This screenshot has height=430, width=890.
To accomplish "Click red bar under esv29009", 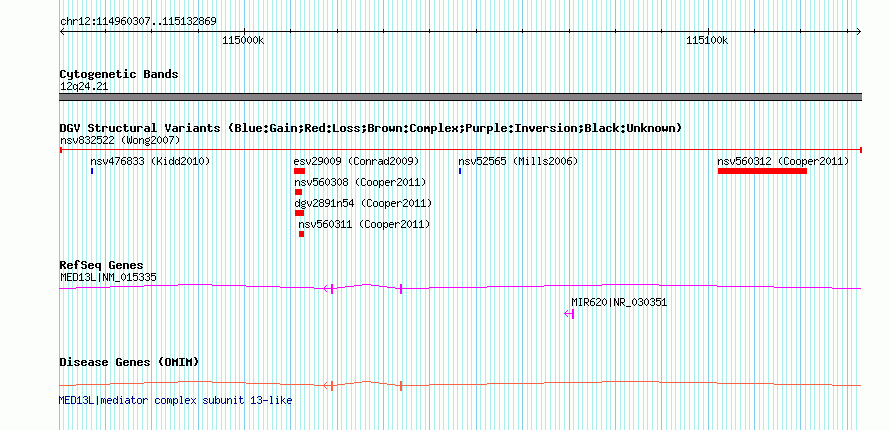I will click(300, 171).
